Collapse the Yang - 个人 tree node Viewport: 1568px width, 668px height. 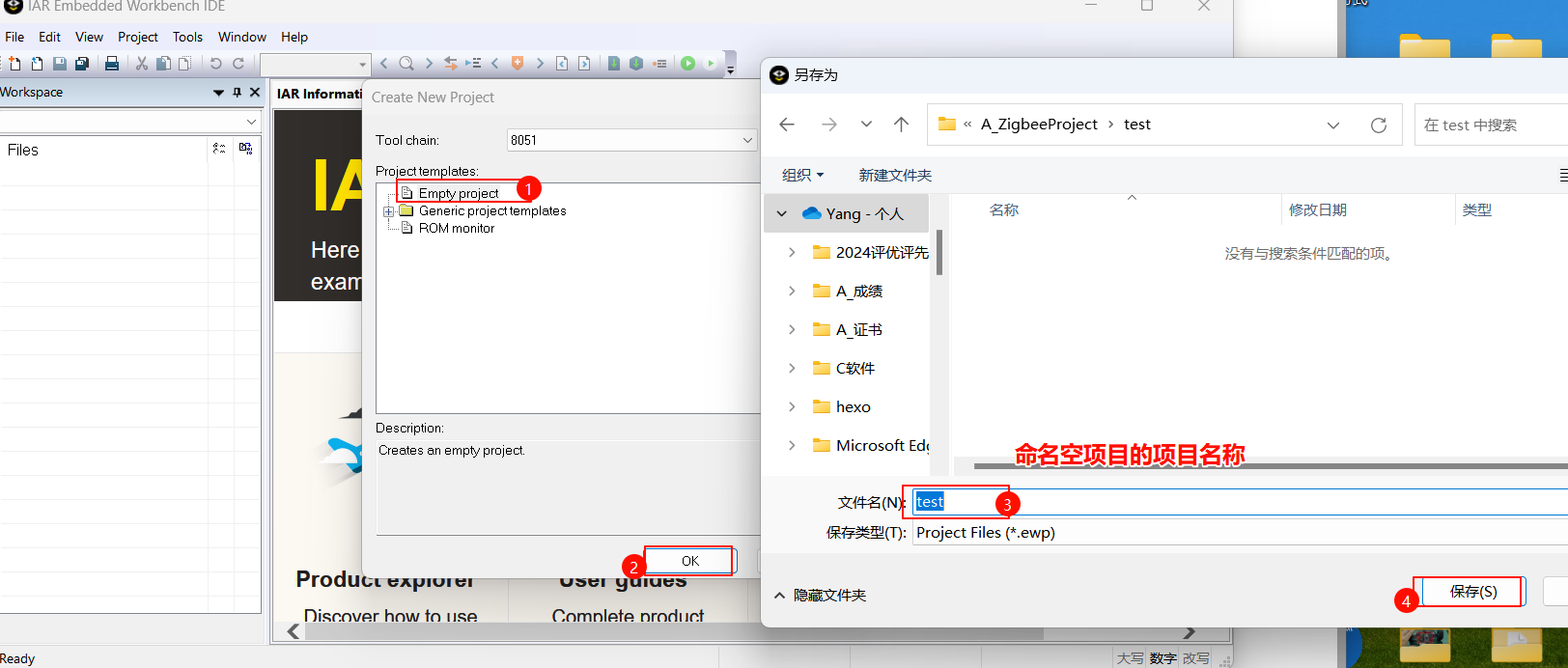(x=782, y=213)
